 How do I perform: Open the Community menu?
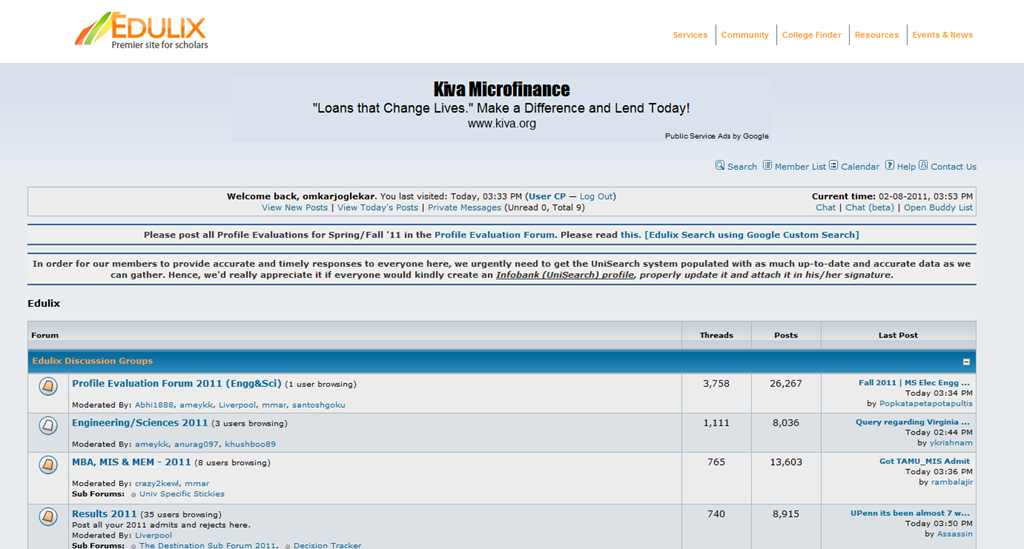744,35
